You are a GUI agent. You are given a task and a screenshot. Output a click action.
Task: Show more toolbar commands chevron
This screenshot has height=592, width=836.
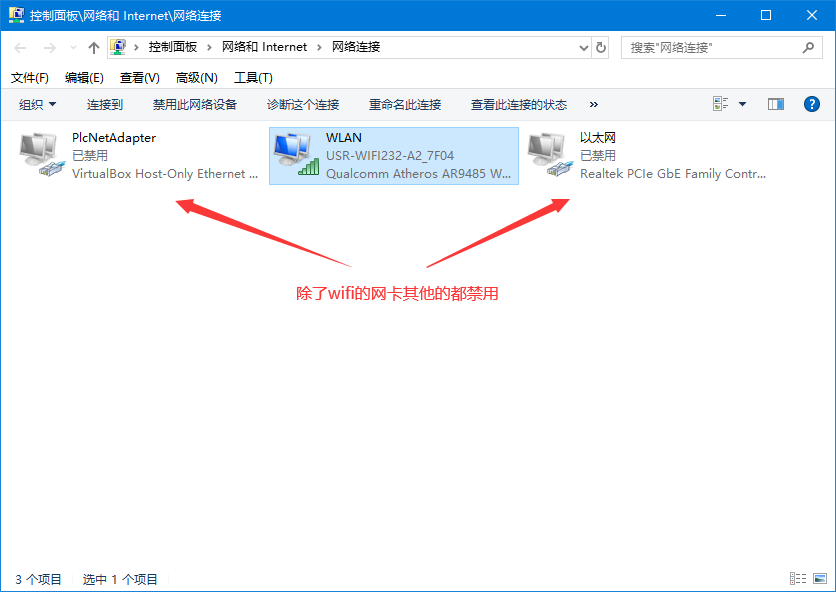click(593, 104)
